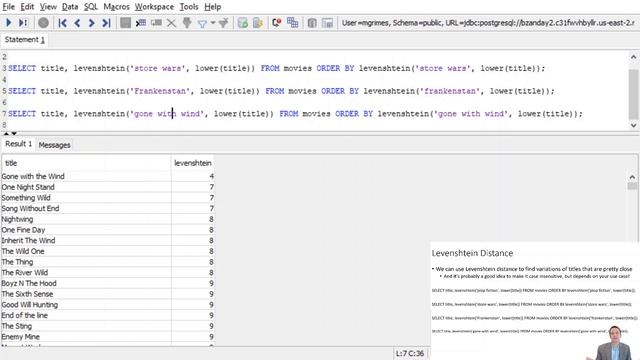Toggle ignore errors icon
This screenshot has width=640, height=360.
click(x=277, y=23)
